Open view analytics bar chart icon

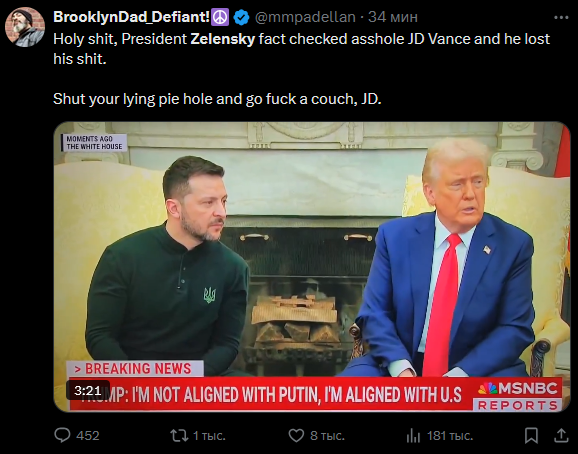point(413,436)
